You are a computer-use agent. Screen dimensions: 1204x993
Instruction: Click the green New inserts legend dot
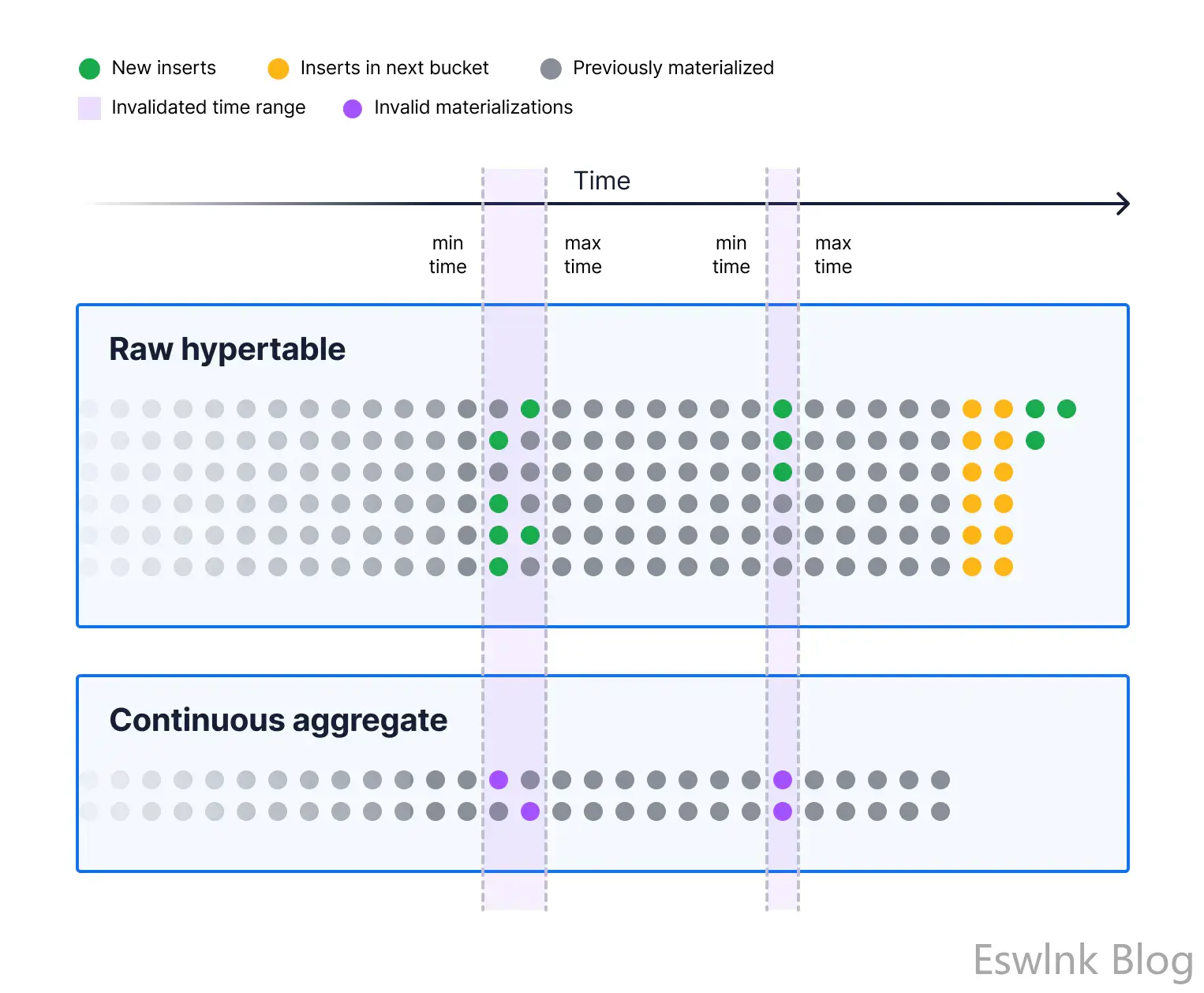coord(90,69)
